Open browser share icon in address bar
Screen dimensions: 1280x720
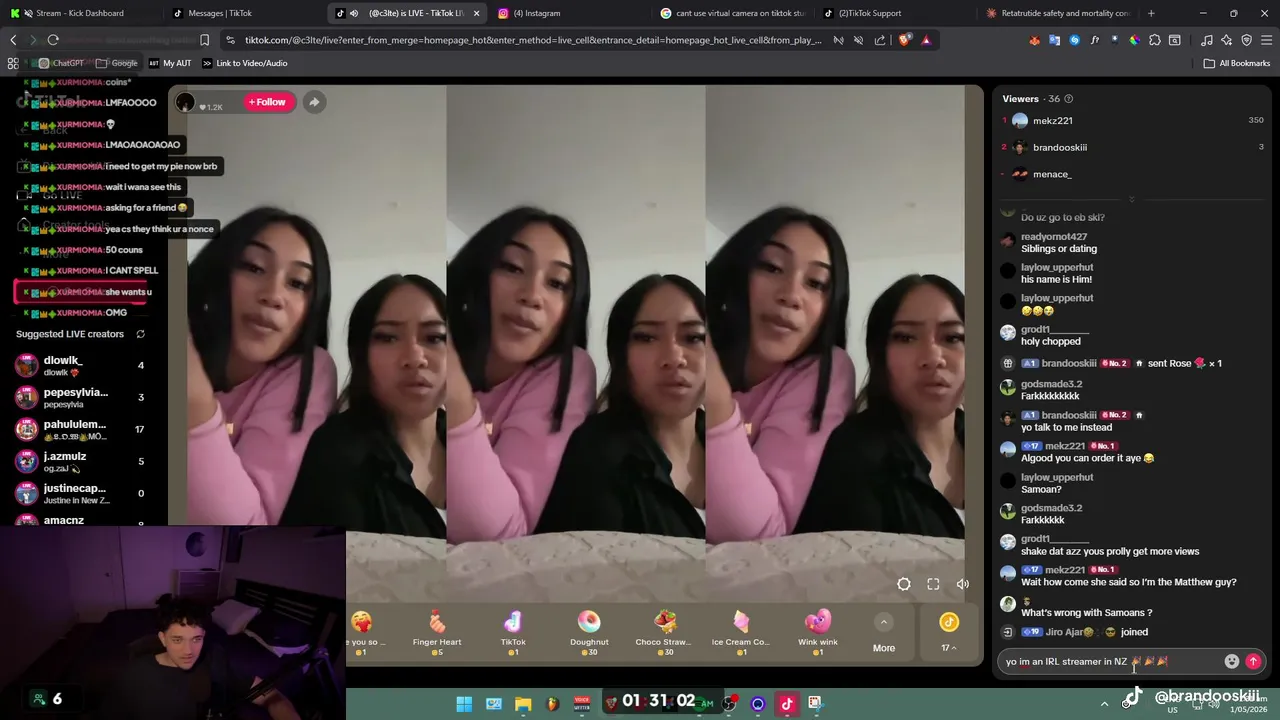[880, 40]
